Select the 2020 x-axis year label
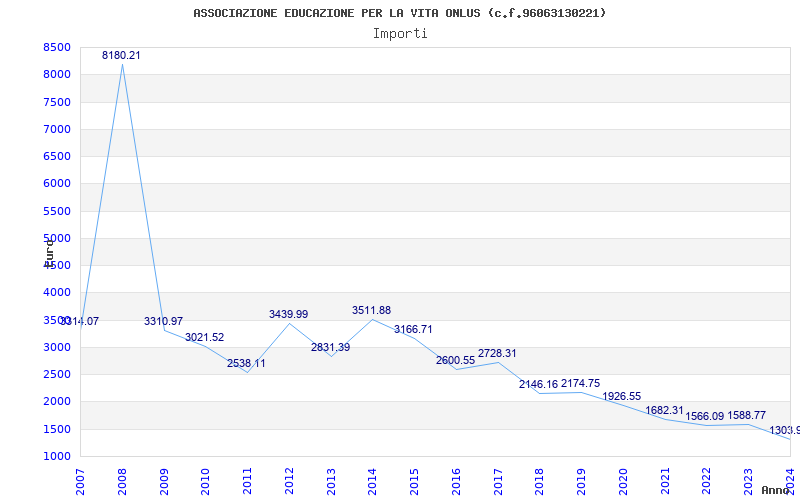Screen dimensions: 800x500 pos(623,482)
